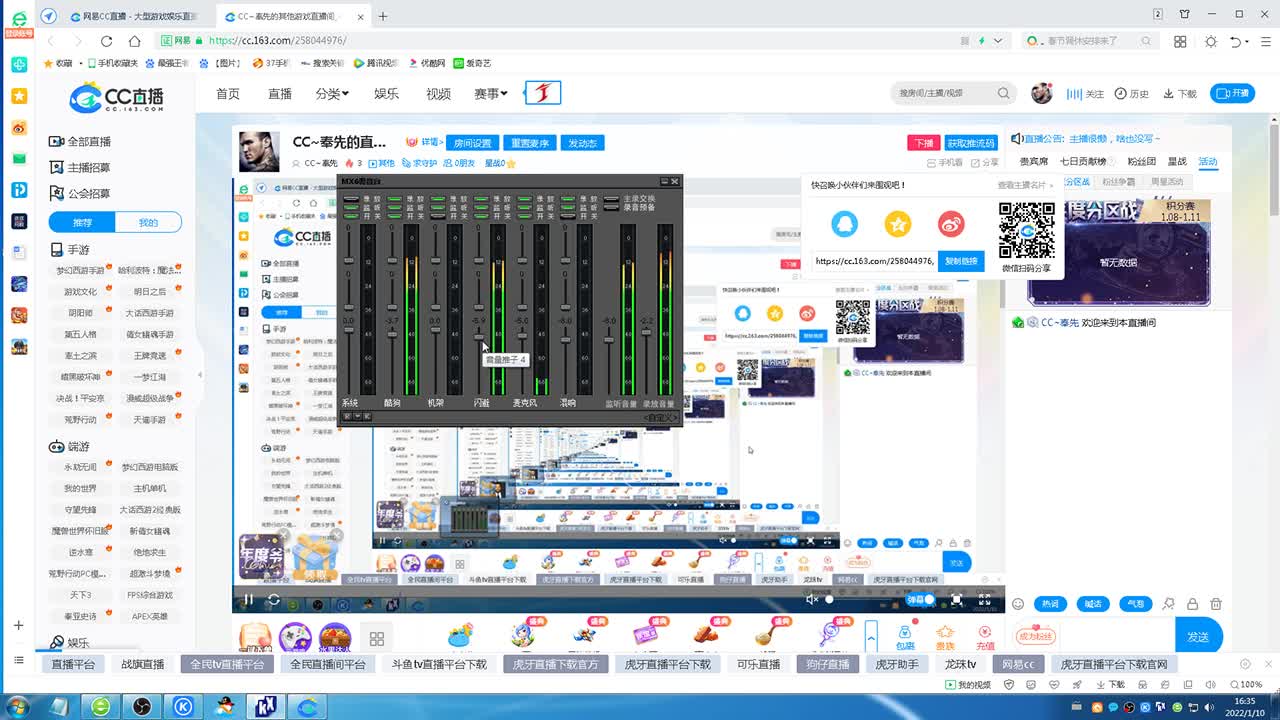Open the 历史 history icon

pyautogui.click(x=1131, y=93)
